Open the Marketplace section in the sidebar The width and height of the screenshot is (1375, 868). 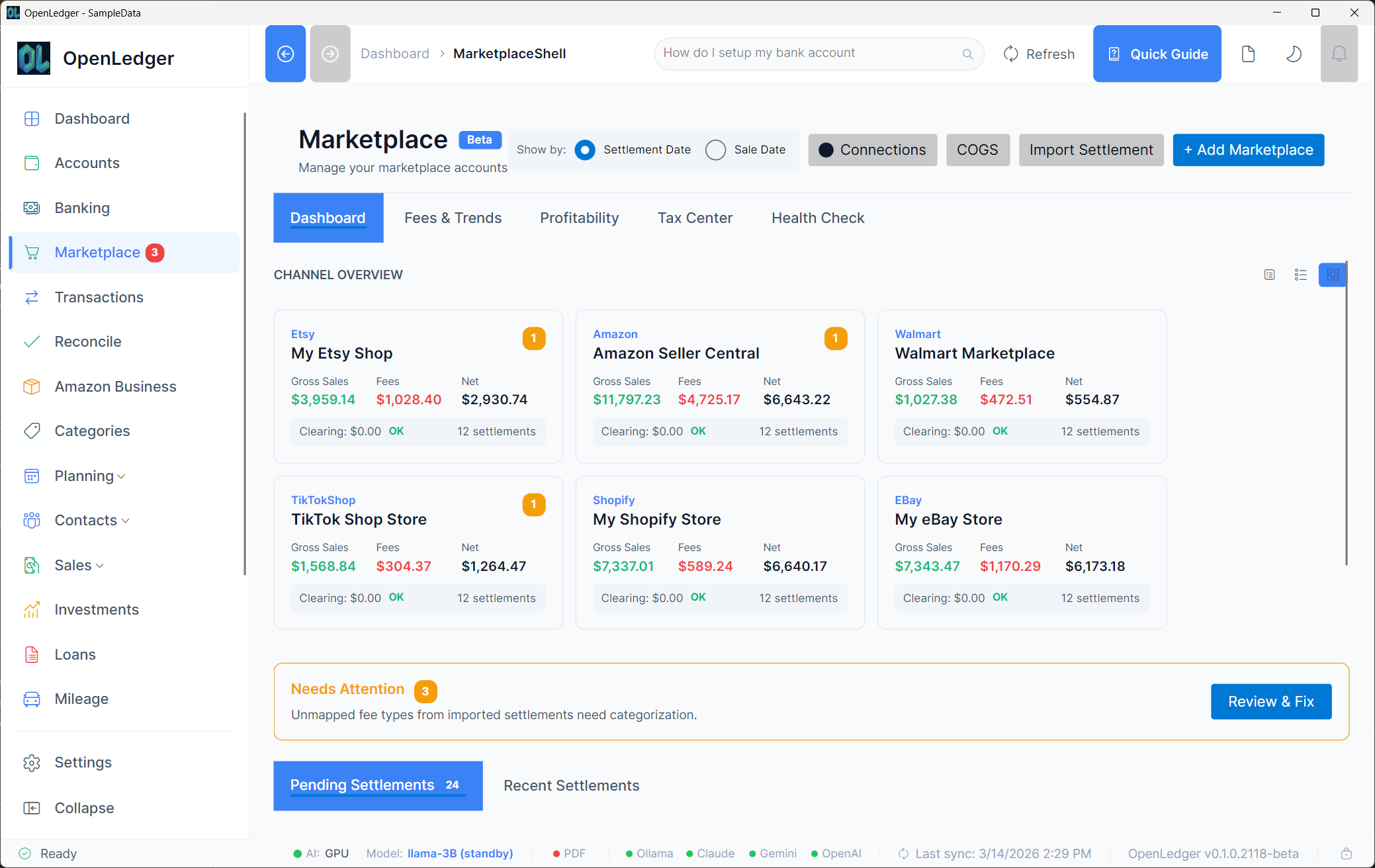coord(97,252)
